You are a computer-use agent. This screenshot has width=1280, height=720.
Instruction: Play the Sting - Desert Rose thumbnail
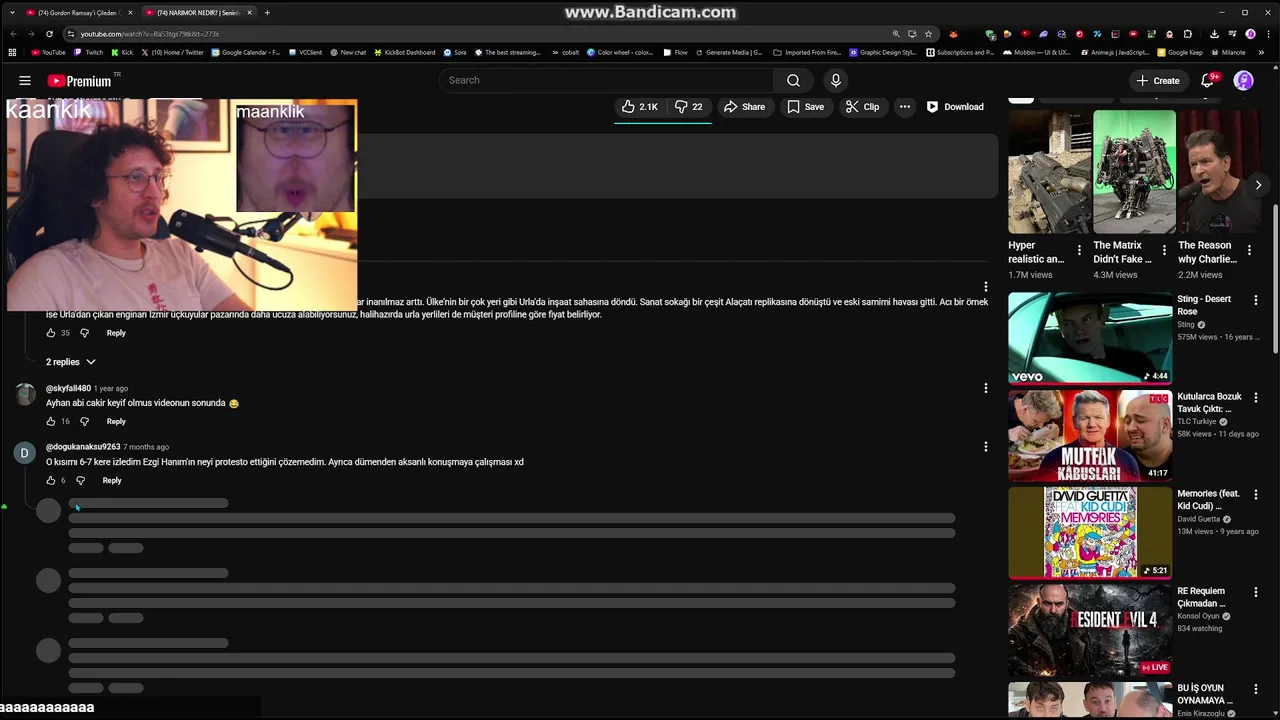click(x=1090, y=338)
